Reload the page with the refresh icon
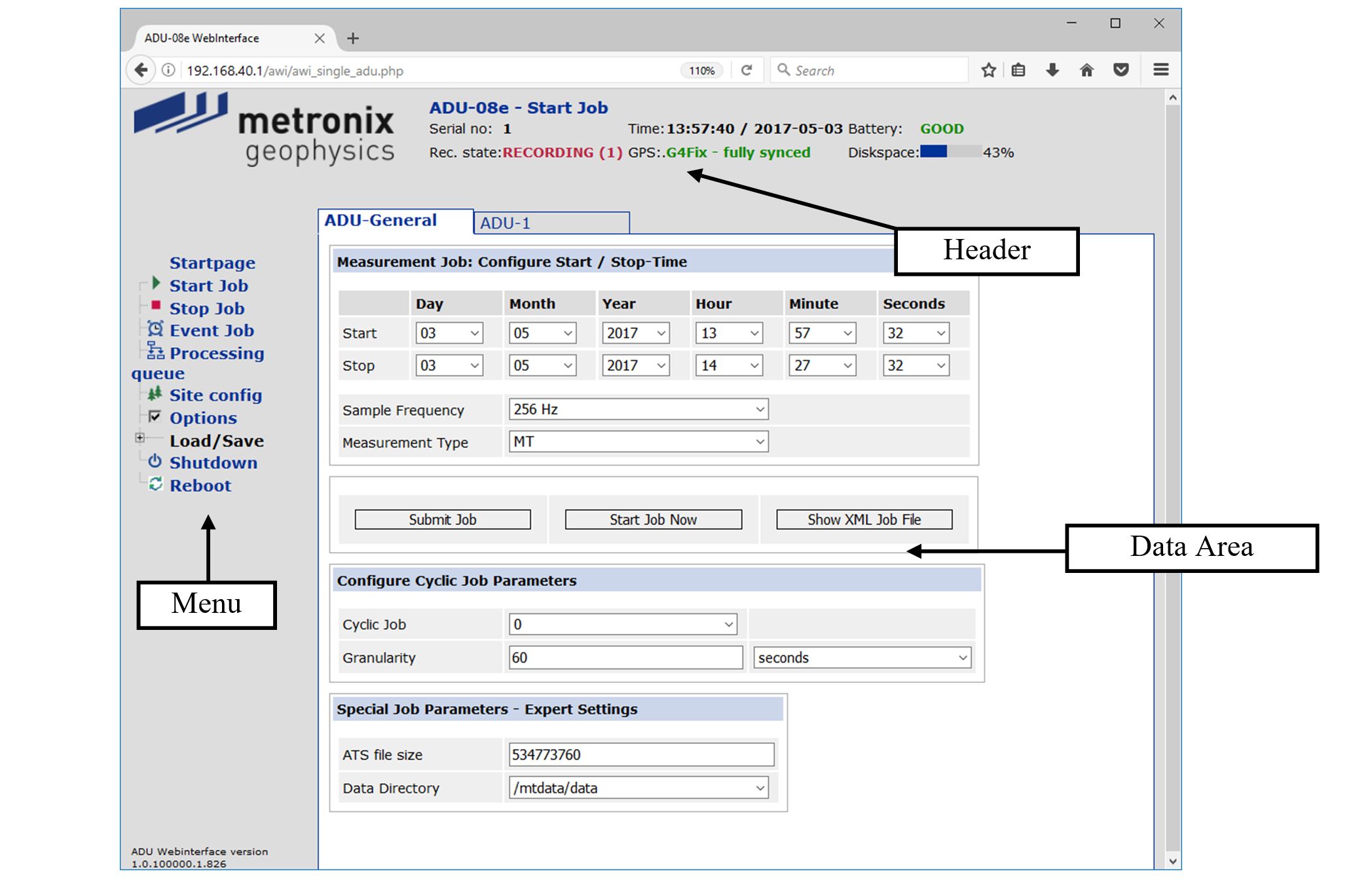The image size is (1372, 882). (x=747, y=70)
